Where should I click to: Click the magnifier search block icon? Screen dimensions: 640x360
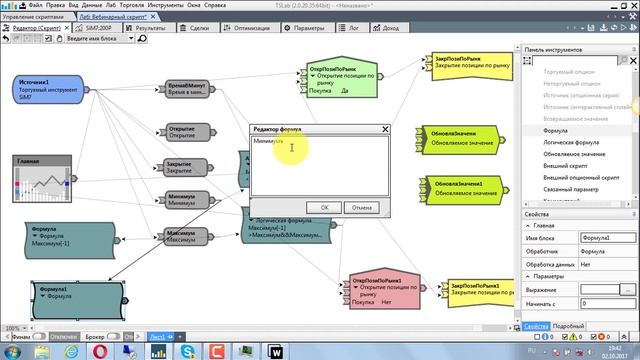[142, 38]
